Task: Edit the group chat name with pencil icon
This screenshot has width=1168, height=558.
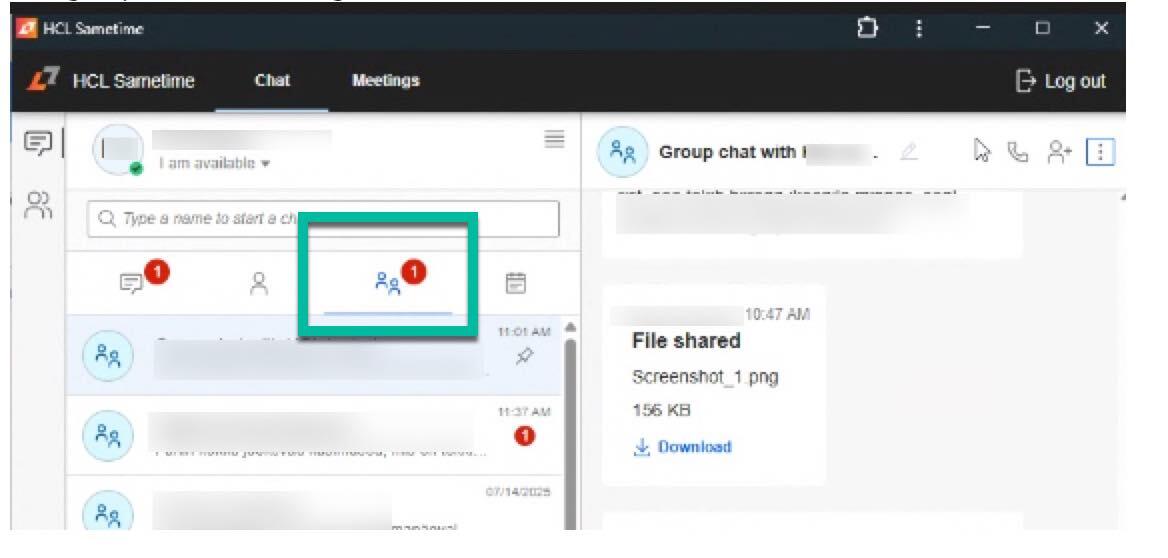Action: click(x=908, y=152)
